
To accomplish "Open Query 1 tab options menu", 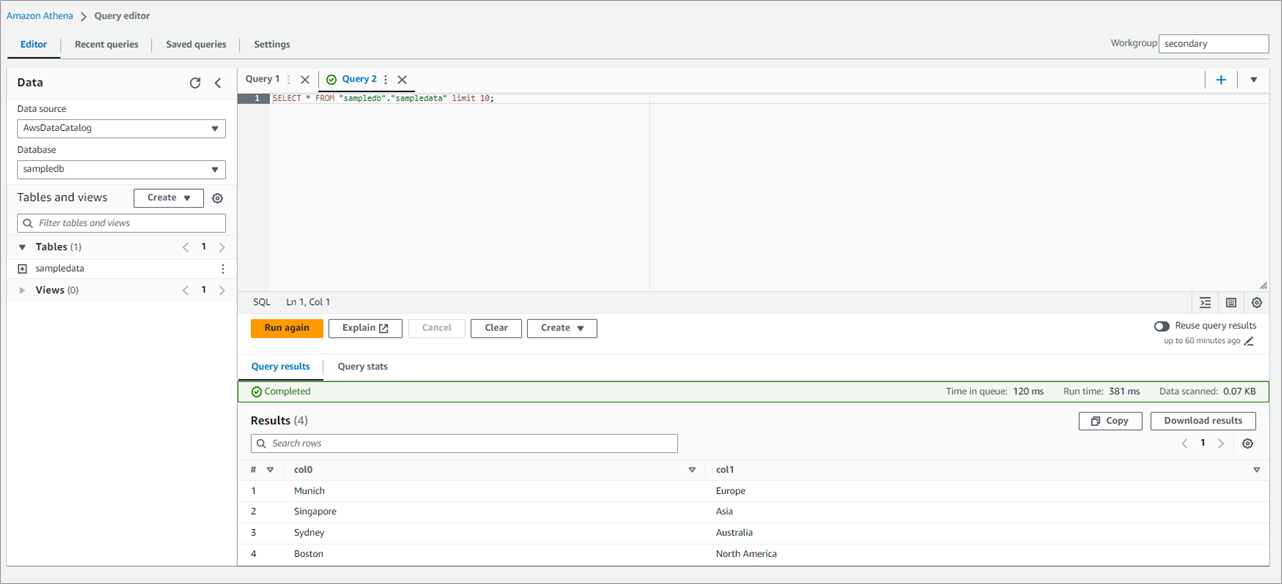I will [x=289, y=80].
